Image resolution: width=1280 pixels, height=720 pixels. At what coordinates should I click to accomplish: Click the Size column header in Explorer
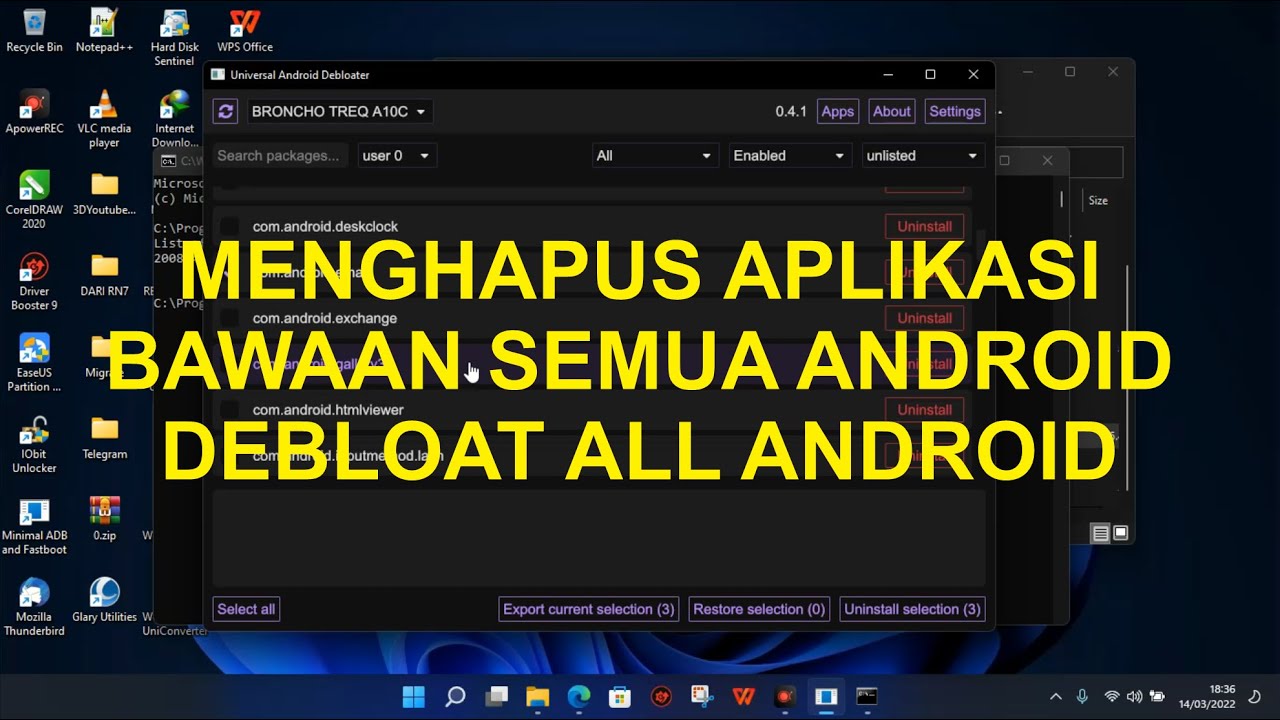1098,200
